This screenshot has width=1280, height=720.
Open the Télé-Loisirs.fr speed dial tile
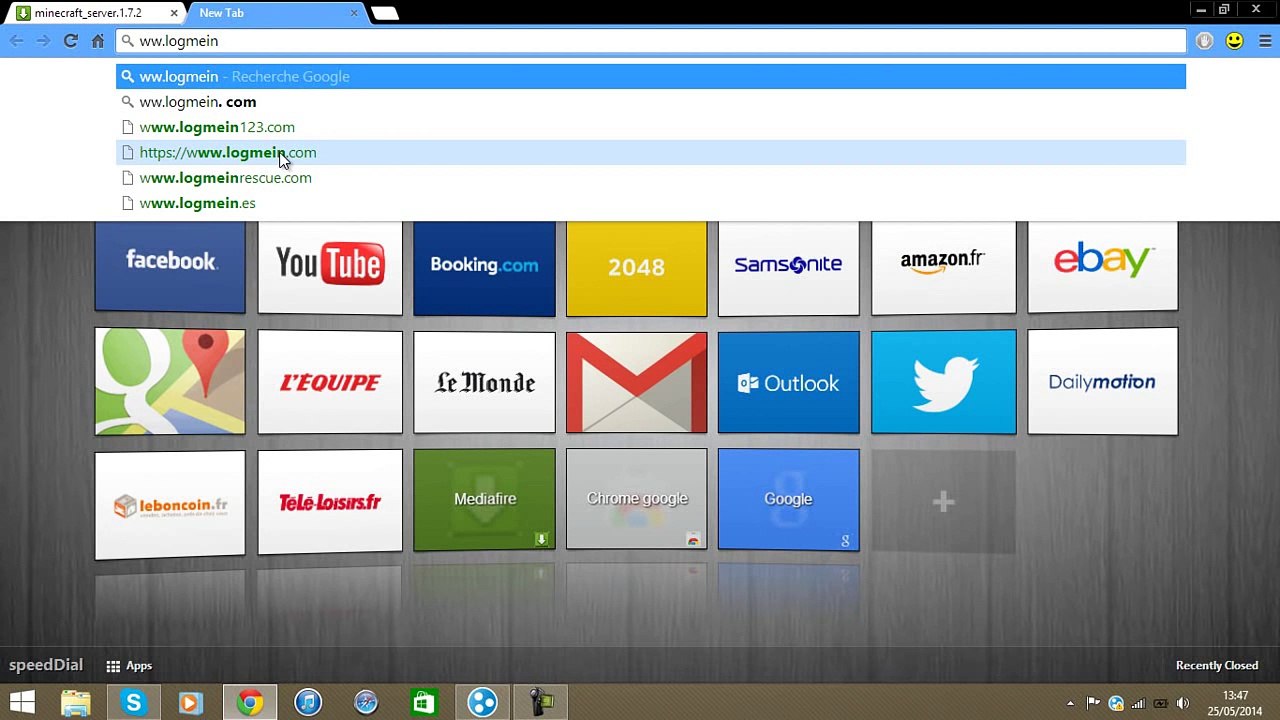pyautogui.click(x=330, y=501)
